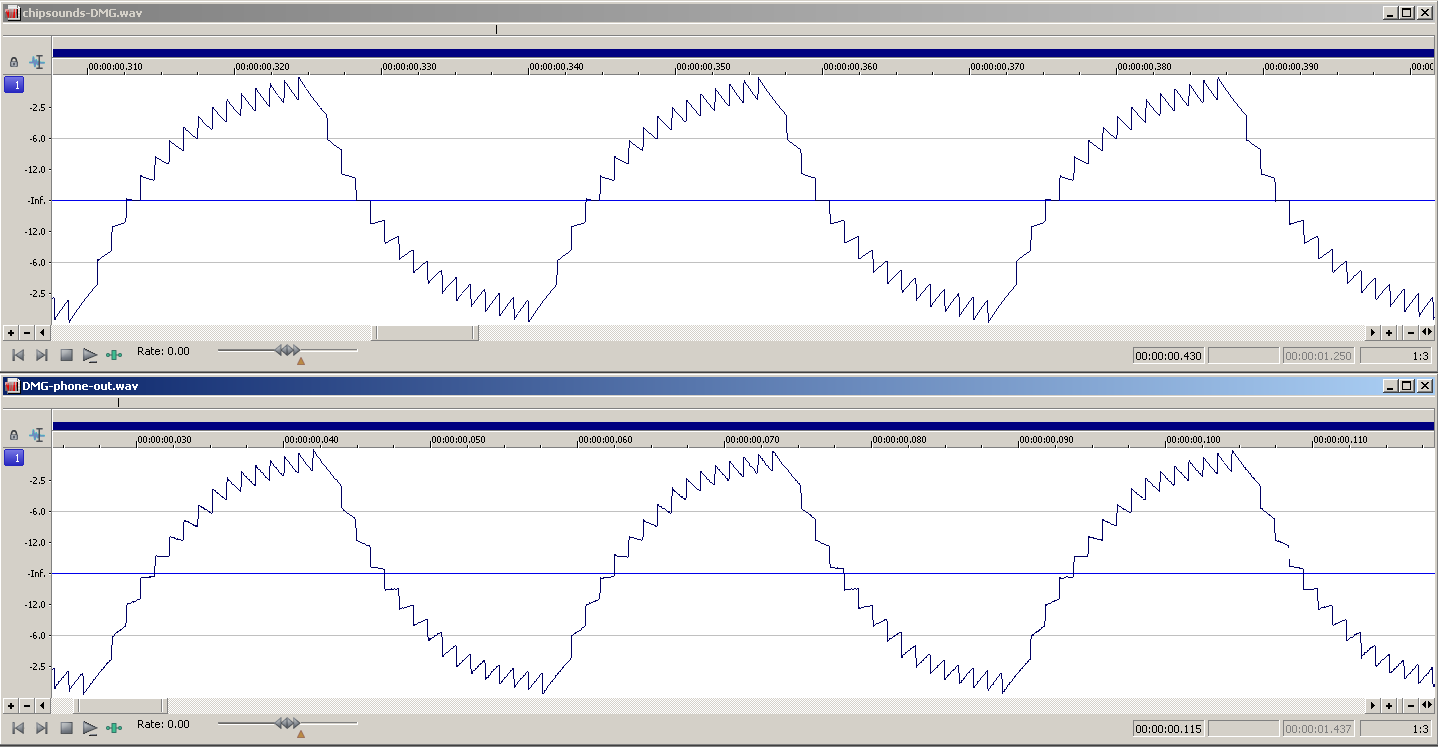
Task: Click the orange triangle marker under DMG-phone-out.wav rate slider
Action: click(300, 734)
